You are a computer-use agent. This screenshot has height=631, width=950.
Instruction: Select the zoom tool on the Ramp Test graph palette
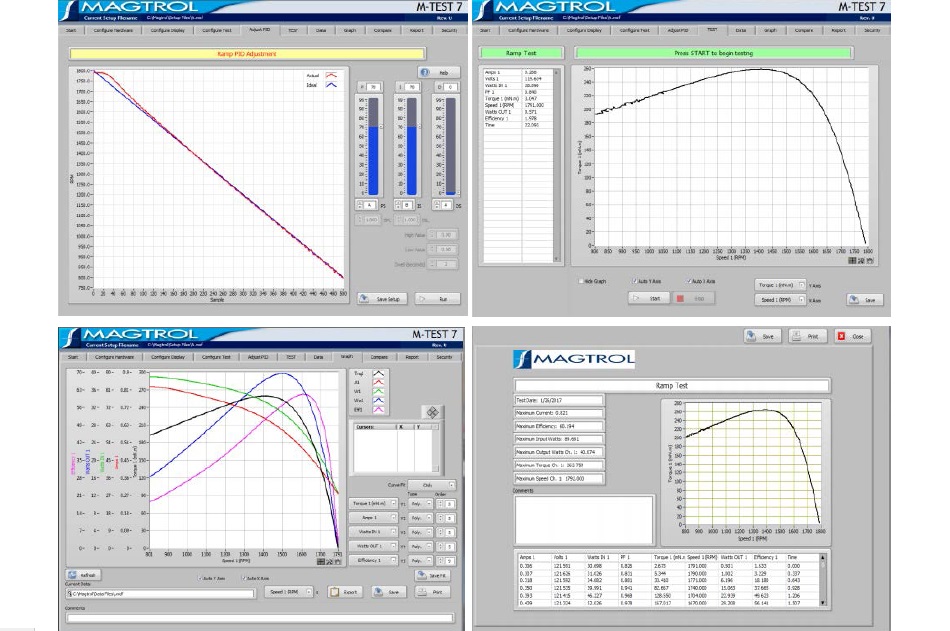tap(861, 261)
